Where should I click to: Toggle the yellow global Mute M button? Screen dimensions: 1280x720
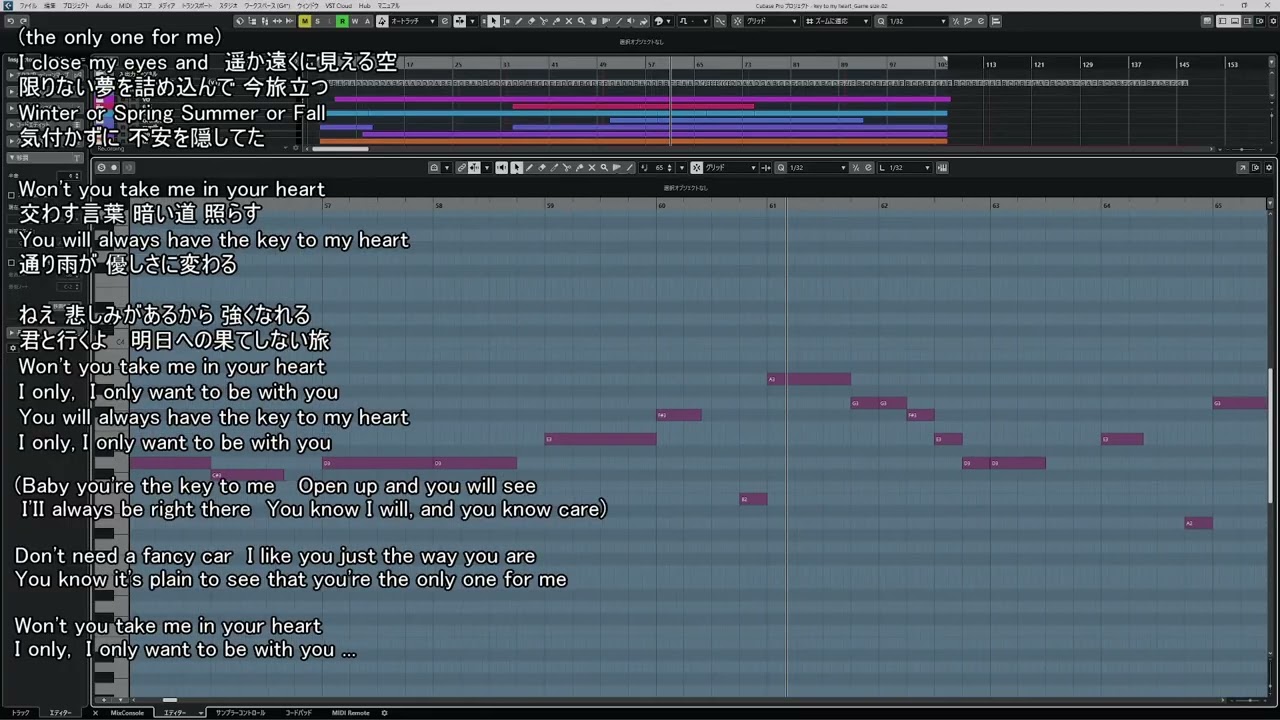[305, 21]
